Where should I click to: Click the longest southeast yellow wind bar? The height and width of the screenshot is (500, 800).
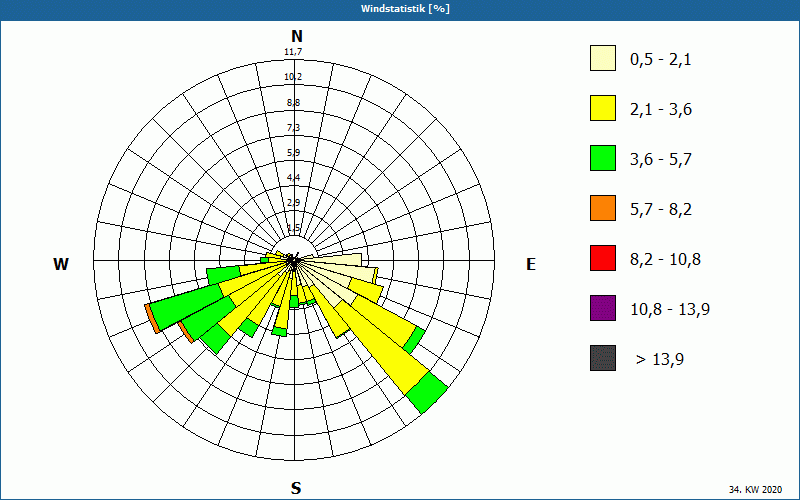coord(380,348)
